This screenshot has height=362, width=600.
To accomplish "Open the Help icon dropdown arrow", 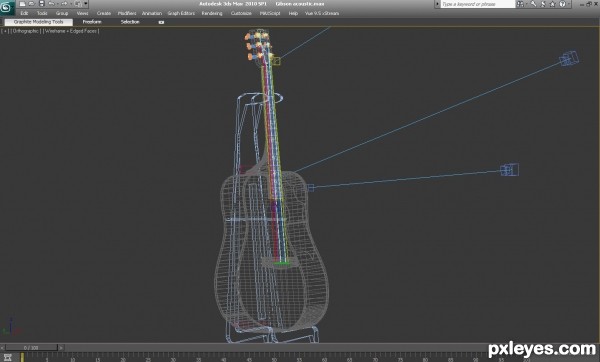I will click(x=568, y=4).
